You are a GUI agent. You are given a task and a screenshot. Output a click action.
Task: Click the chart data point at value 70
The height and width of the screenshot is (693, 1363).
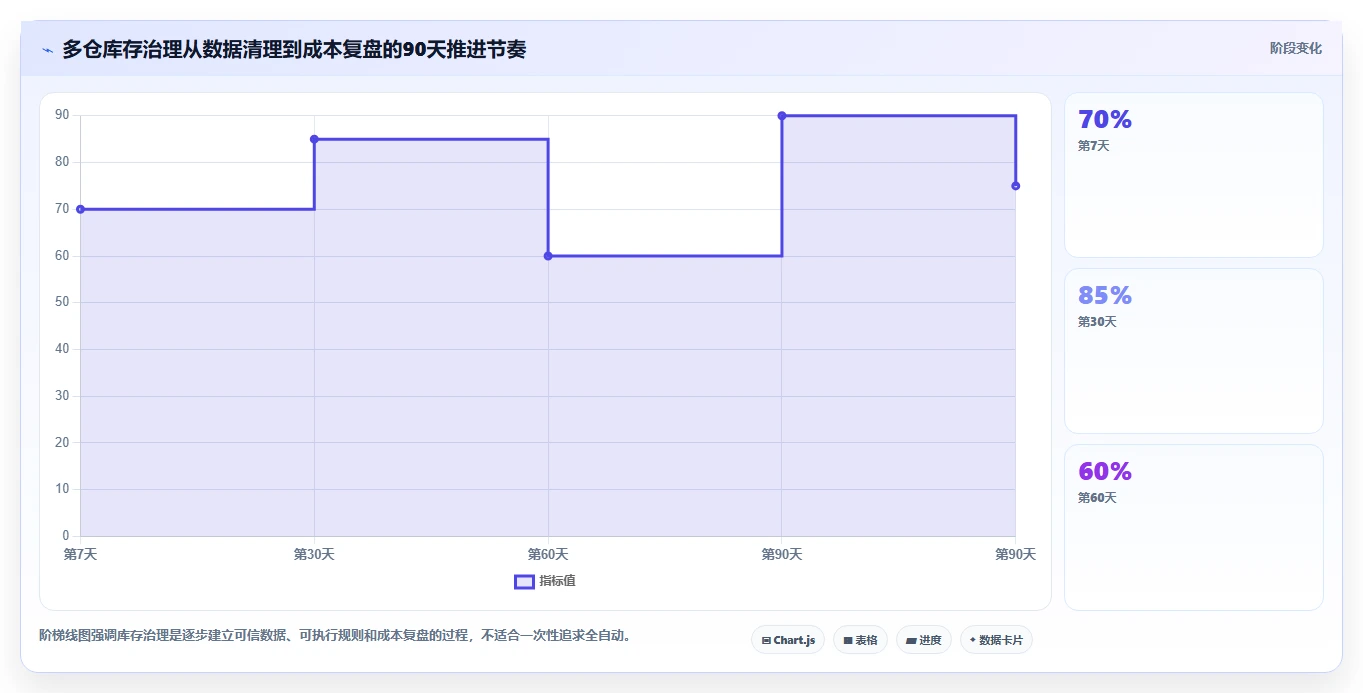coord(80,209)
